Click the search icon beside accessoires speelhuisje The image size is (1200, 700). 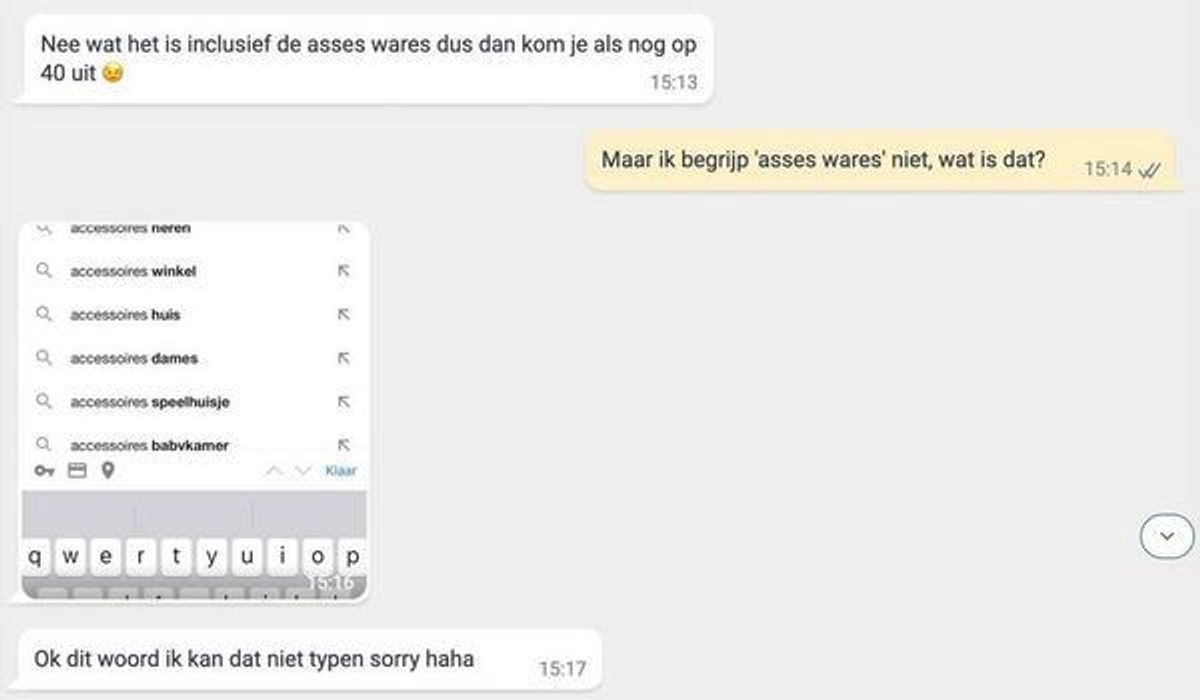point(43,401)
